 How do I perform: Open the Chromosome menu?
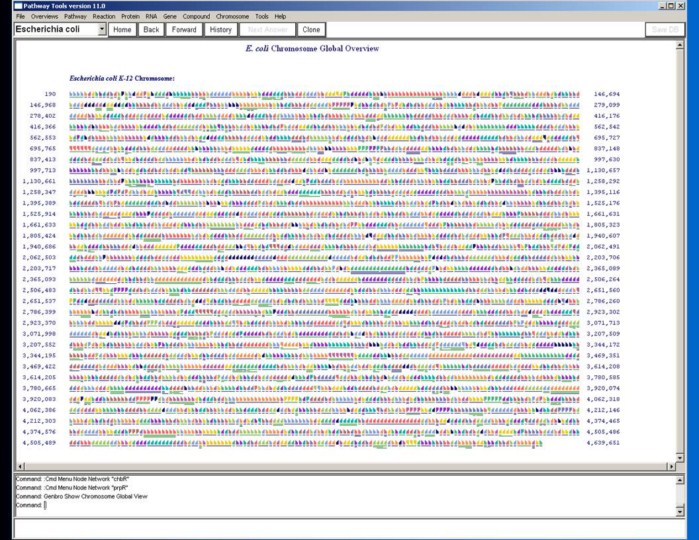click(233, 17)
